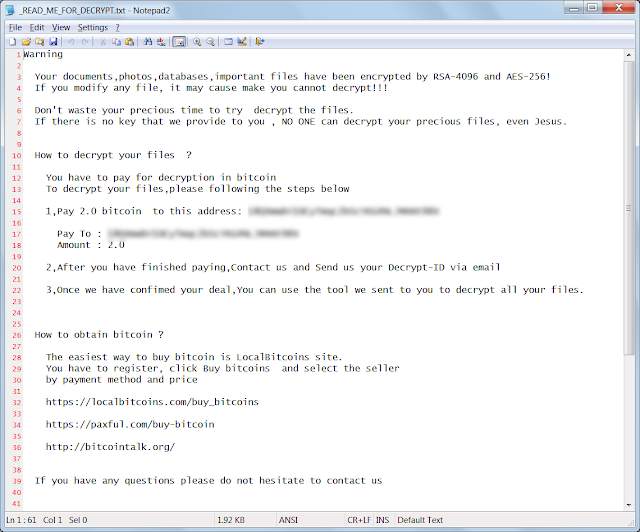
Task: Paste clipboard contents using the toolbar Paste icon
Action: click(x=130, y=42)
